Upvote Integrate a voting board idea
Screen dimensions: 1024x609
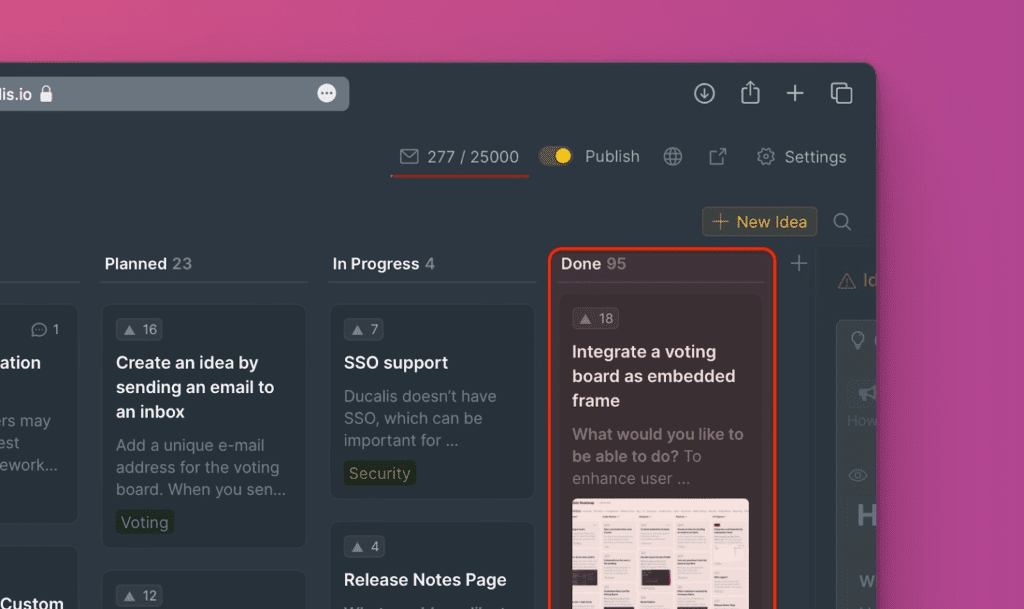point(595,319)
